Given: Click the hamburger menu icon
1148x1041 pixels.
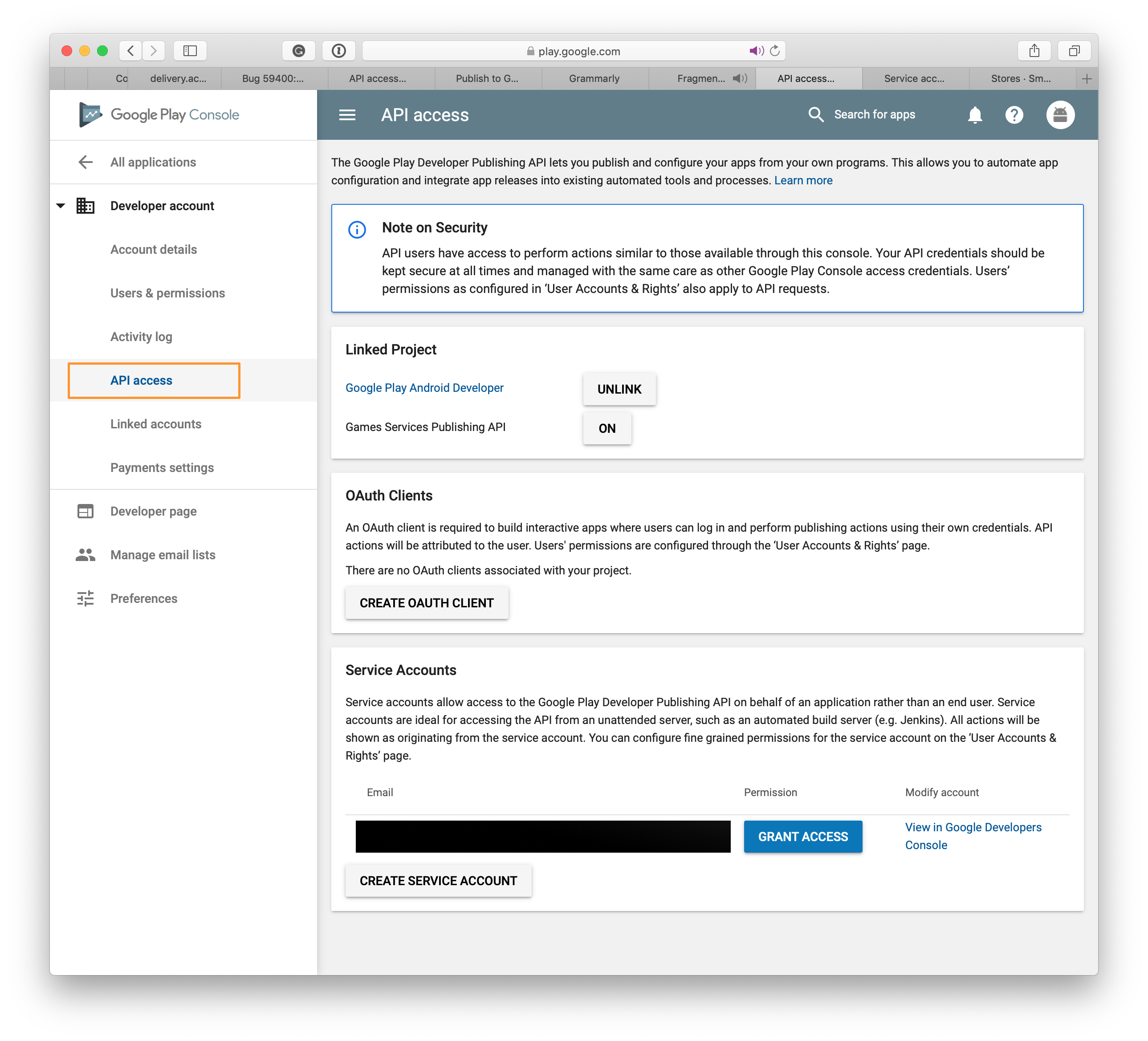Looking at the screenshot, I should 346,114.
